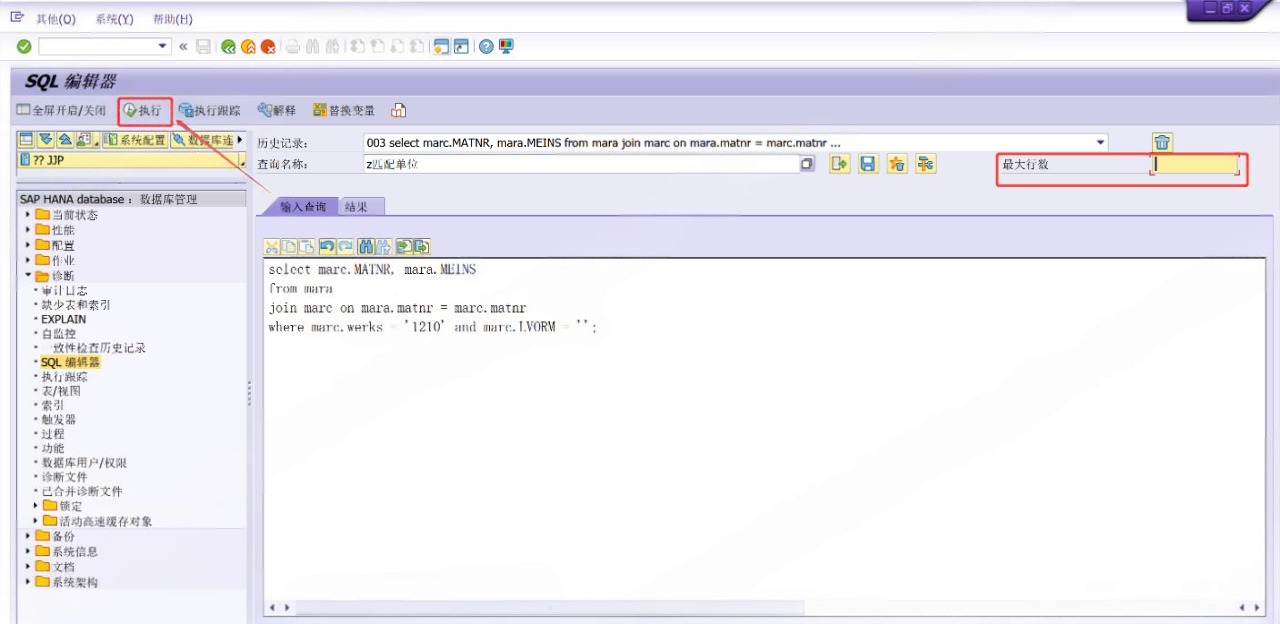Click the Find binoculars icon in the editor toolbar
Screen dimensions: 1280x624
[365, 246]
